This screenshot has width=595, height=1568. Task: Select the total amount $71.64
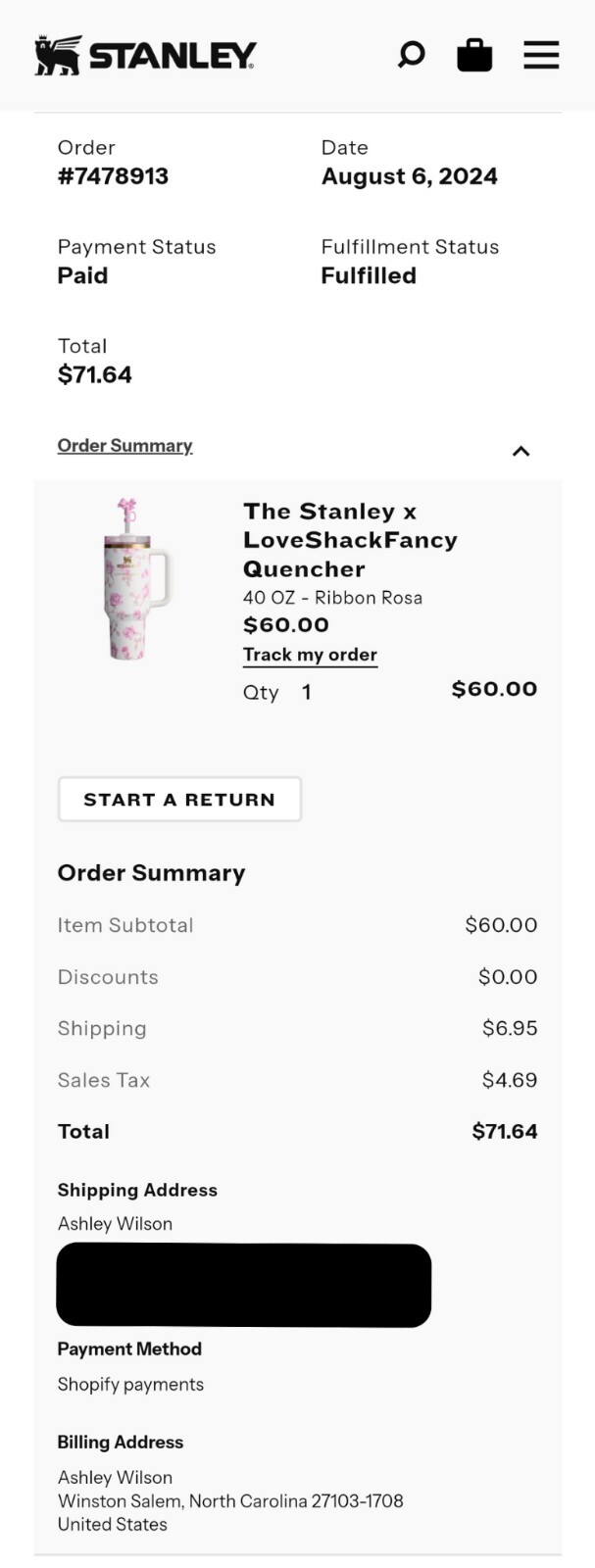tap(94, 373)
